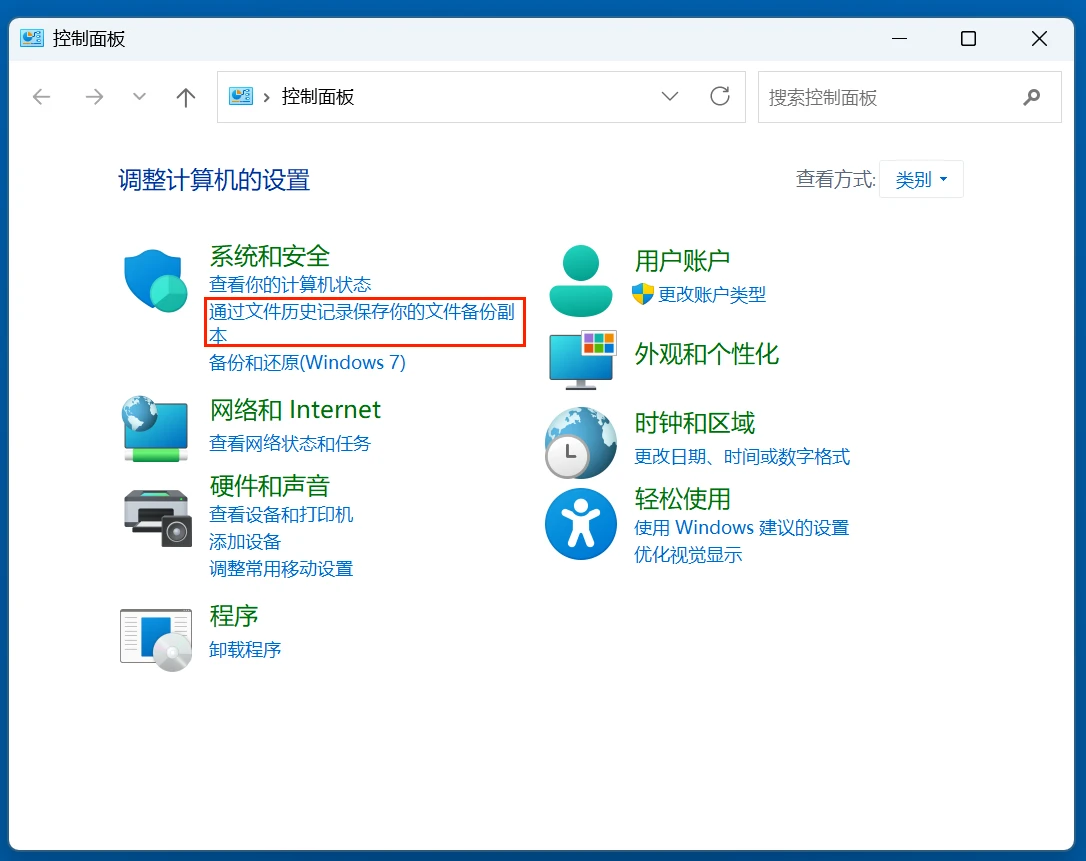Open 查看你的计算机状态 link

coord(290,285)
